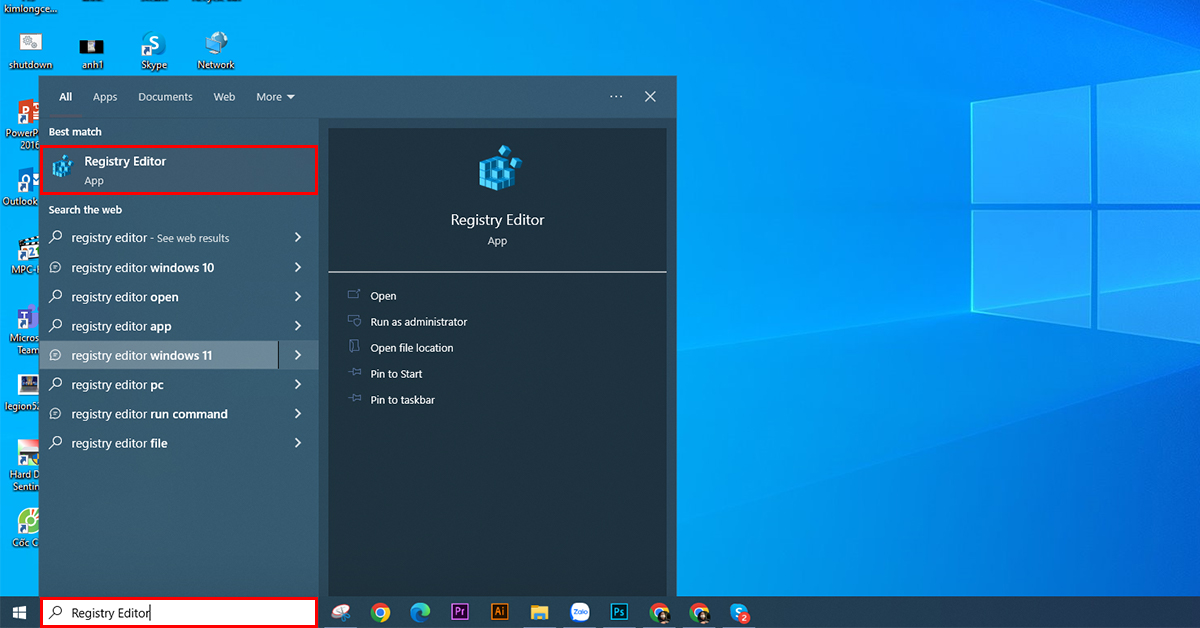Switch to the Documents search tab
1200x628 pixels.
tap(164, 96)
